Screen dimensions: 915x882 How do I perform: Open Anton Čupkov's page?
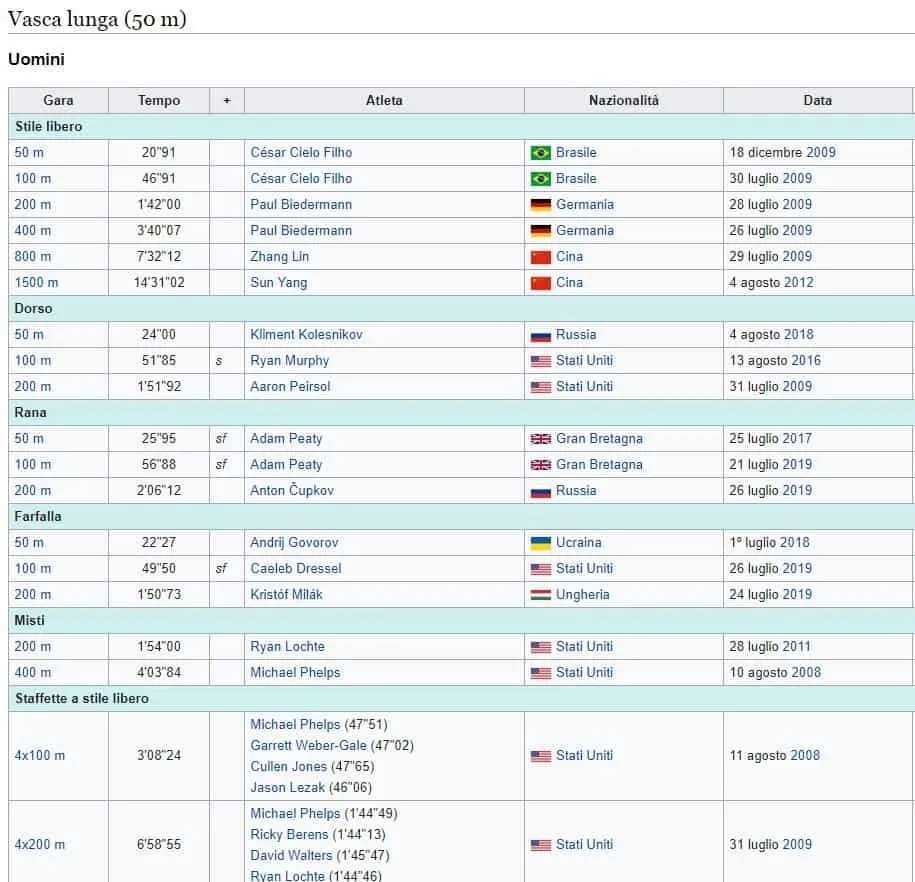point(292,490)
